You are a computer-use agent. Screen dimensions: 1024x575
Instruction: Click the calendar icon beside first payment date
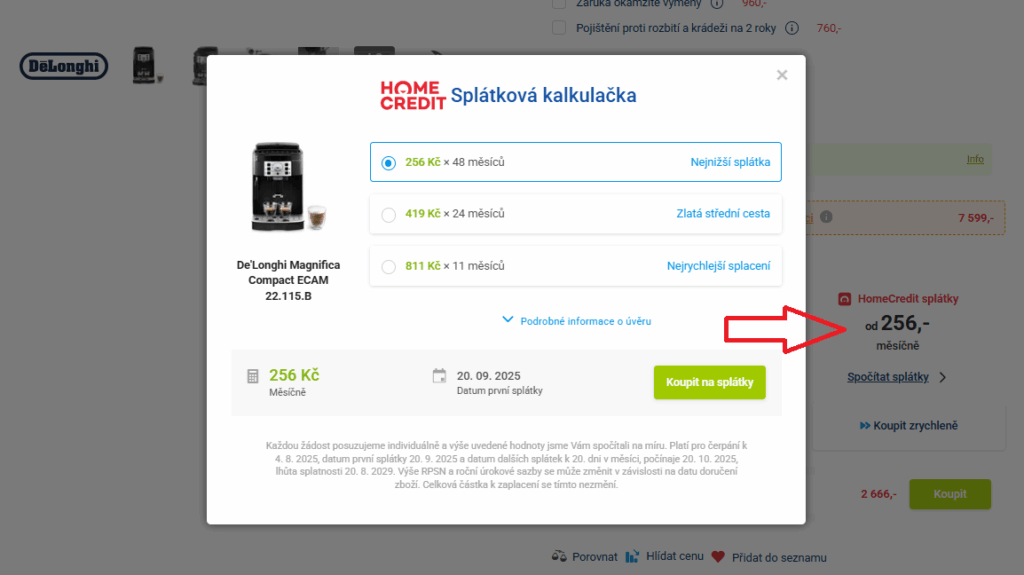[440, 376]
